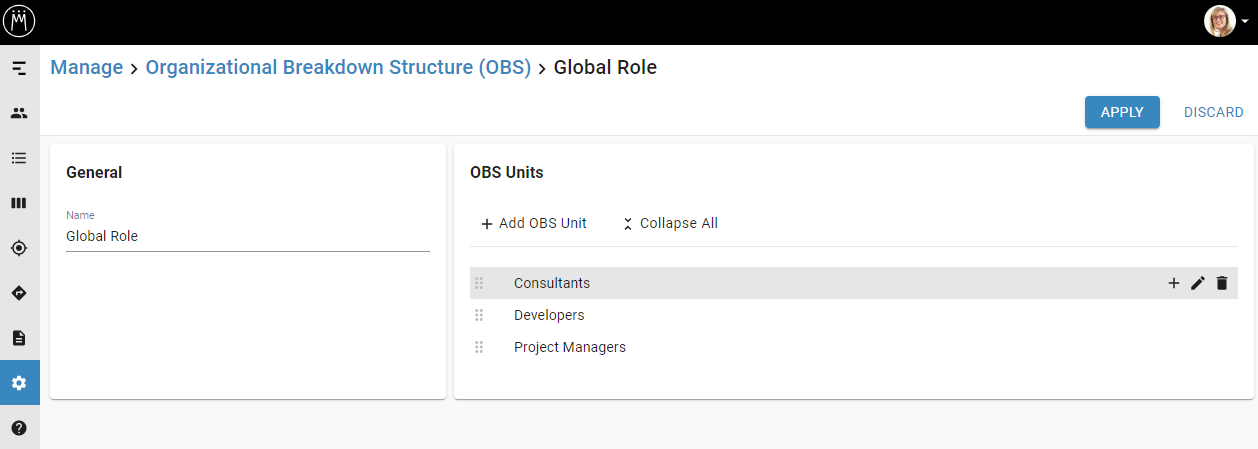
Task: Edit the Consultants unit with pencil icon
Action: click(1198, 283)
